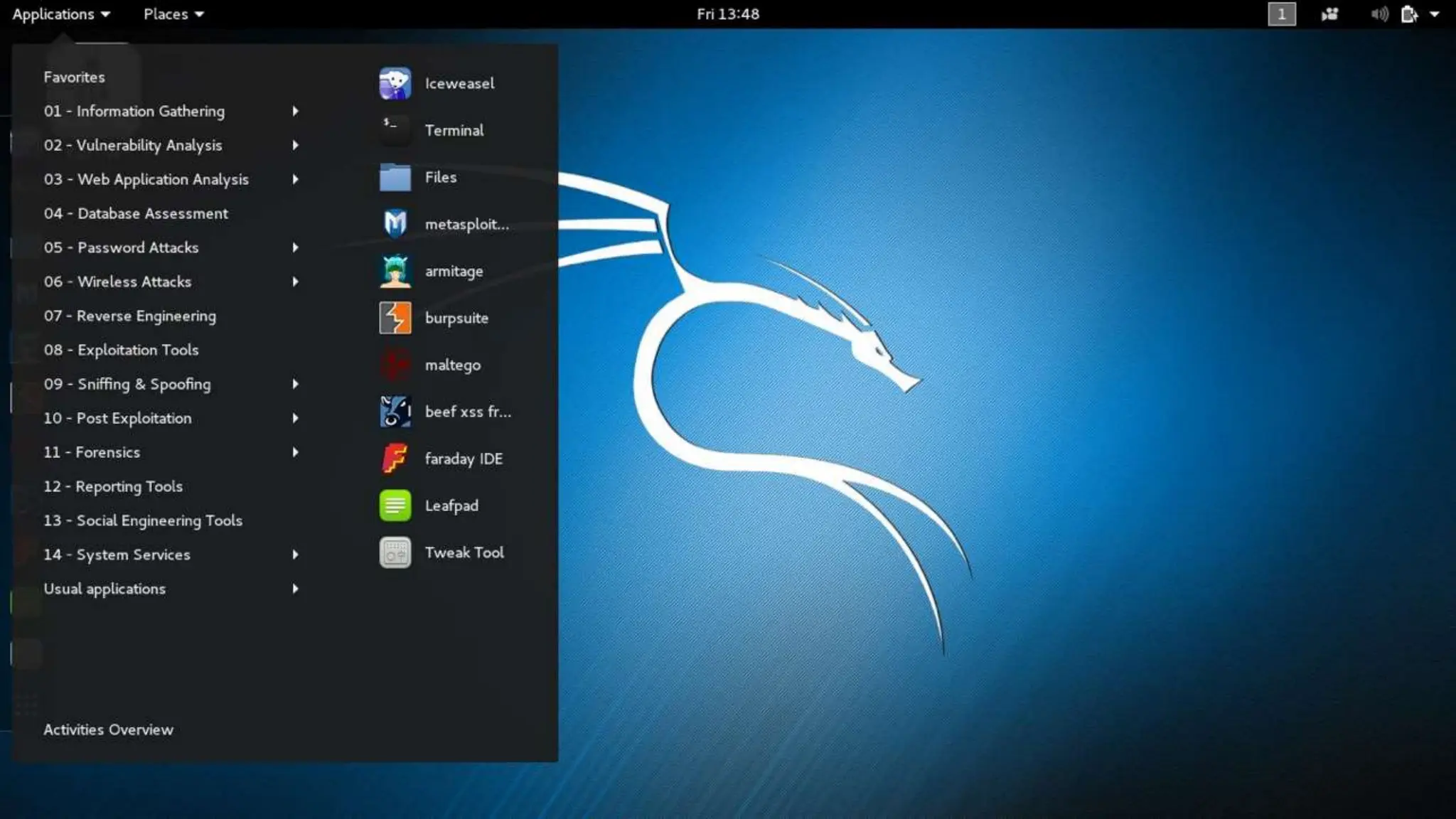Launch armitage from favorites
The width and height of the screenshot is (1456, 819).
pyautogui.click(x=395, y=271)
